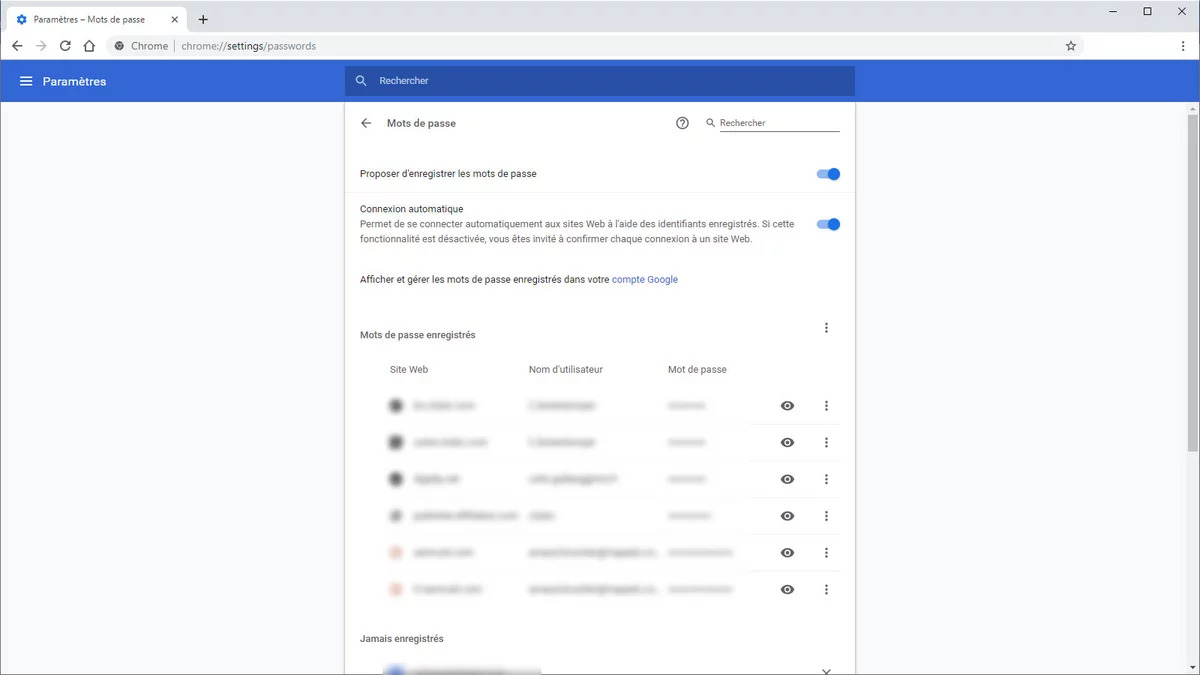Viewport: 1200px width, 675px height.
Task: Click the magnifier in the inner Rechercher field
Action: (x=710, y=123)
